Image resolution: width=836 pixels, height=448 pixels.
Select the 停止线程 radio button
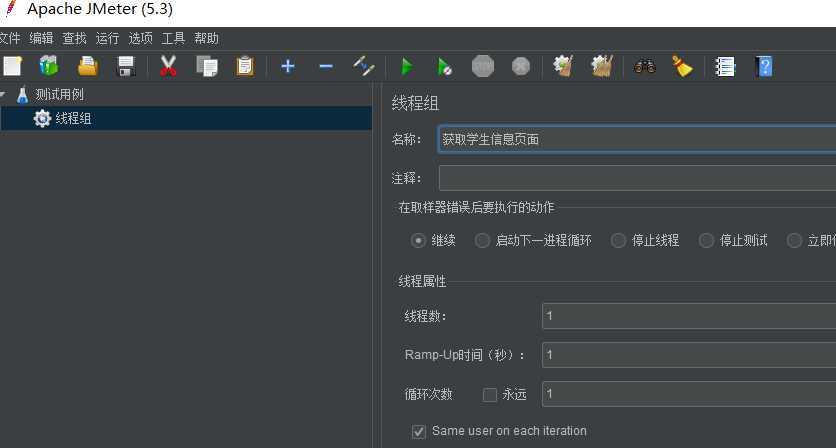click(x=618, y=241)
